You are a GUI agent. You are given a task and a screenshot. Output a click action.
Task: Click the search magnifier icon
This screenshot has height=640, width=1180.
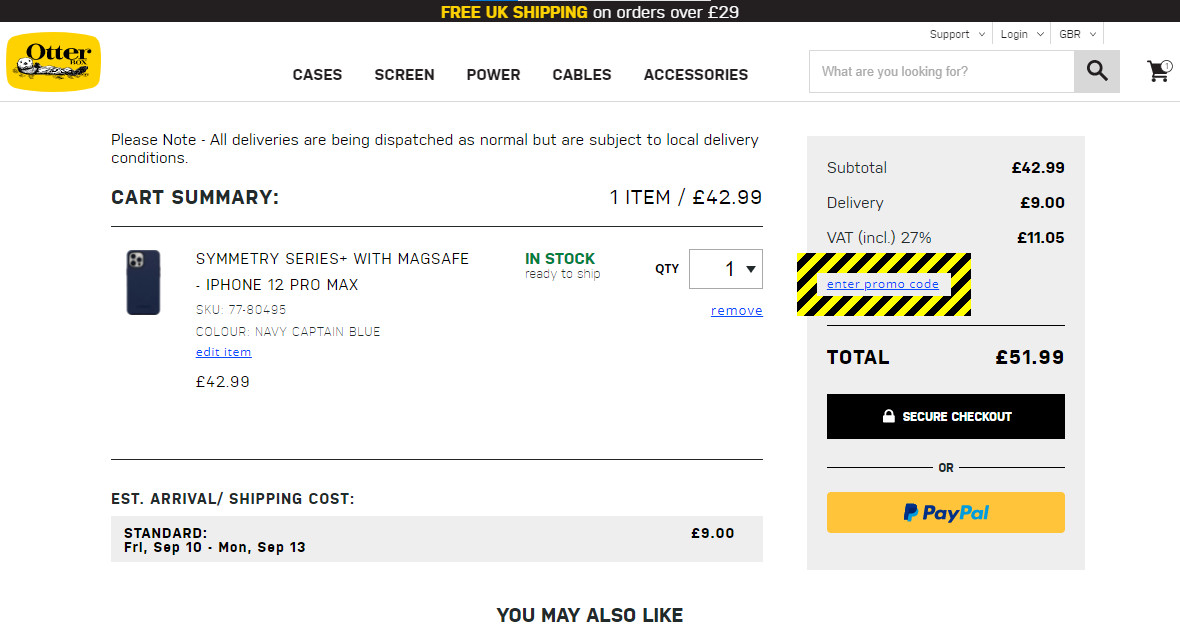pyautogui.click(x=1096, y=72)
